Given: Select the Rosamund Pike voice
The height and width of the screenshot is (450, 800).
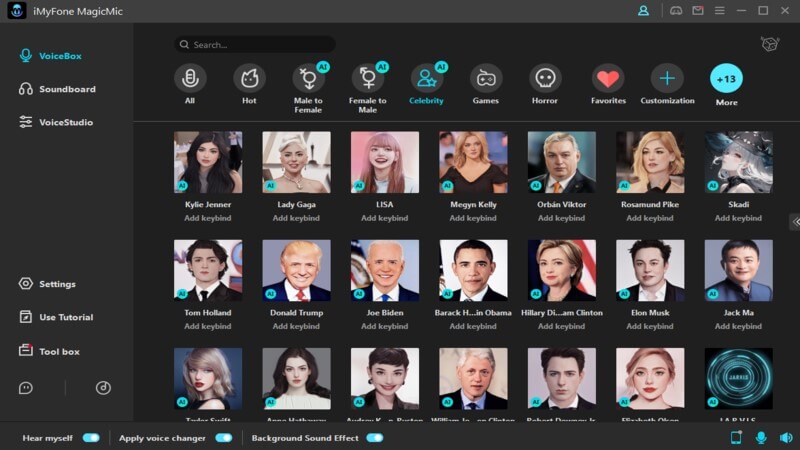Looking at the screenshot, I should [x=650, y=162].
